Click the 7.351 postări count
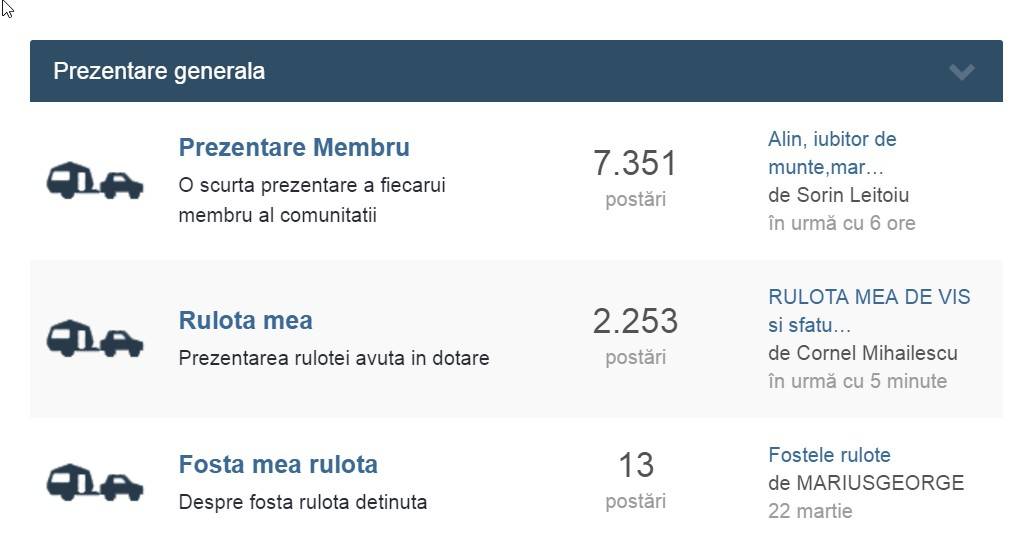Viewport: 1027px width, 545px height. (x=635, y=163)
